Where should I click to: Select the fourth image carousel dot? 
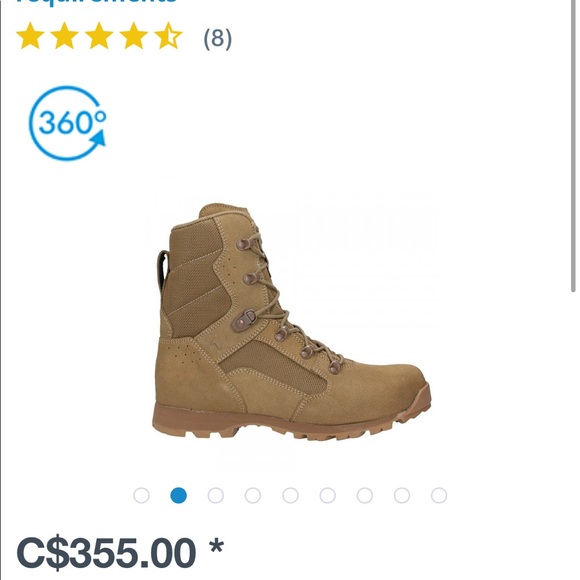point(253,495)
